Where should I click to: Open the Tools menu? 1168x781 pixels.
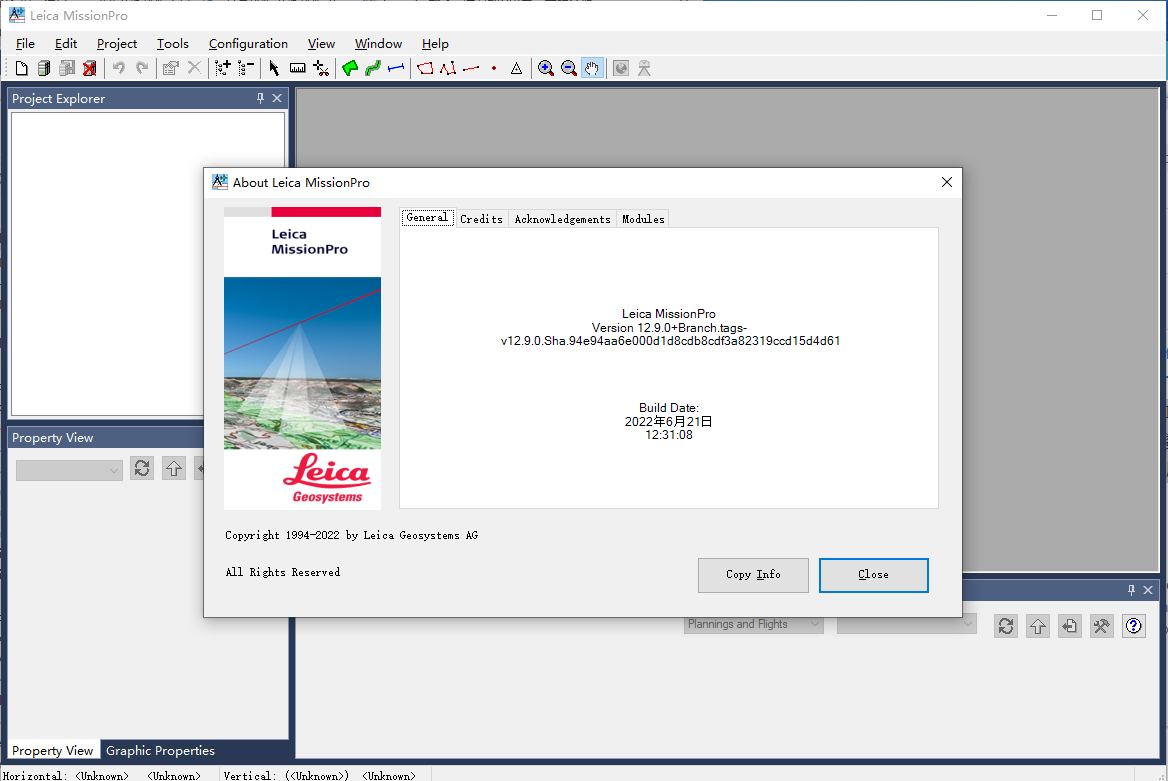pos(172,43)
